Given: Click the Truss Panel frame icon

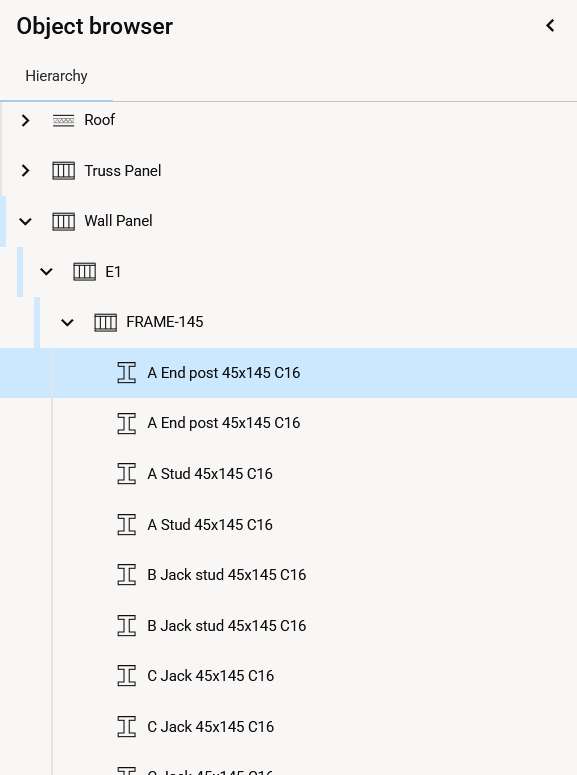Looking at the screenshot, I should click(63, 171).
